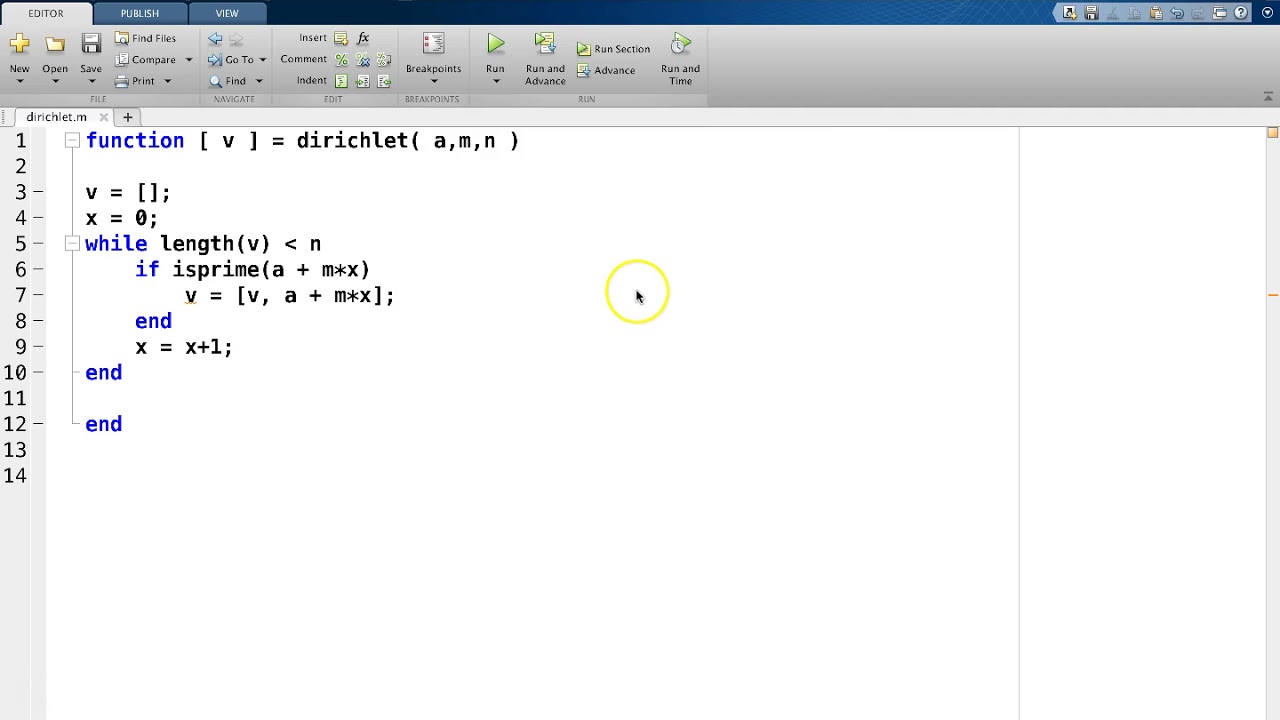Open Help via question mark icon
The image size is (1280, 720).
(x=1241, y=13)
